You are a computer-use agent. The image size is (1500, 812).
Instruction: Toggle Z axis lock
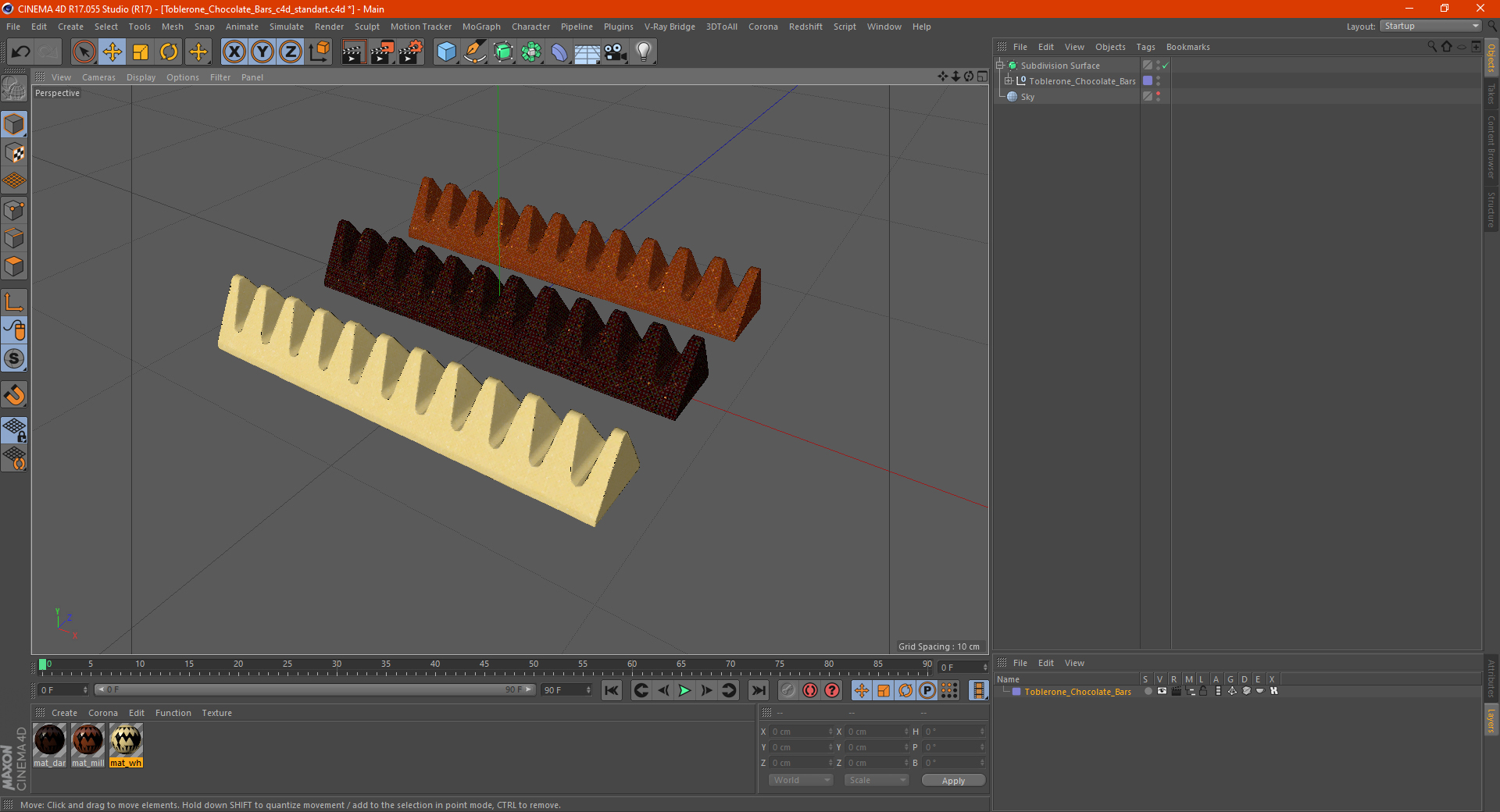[291, 52]
